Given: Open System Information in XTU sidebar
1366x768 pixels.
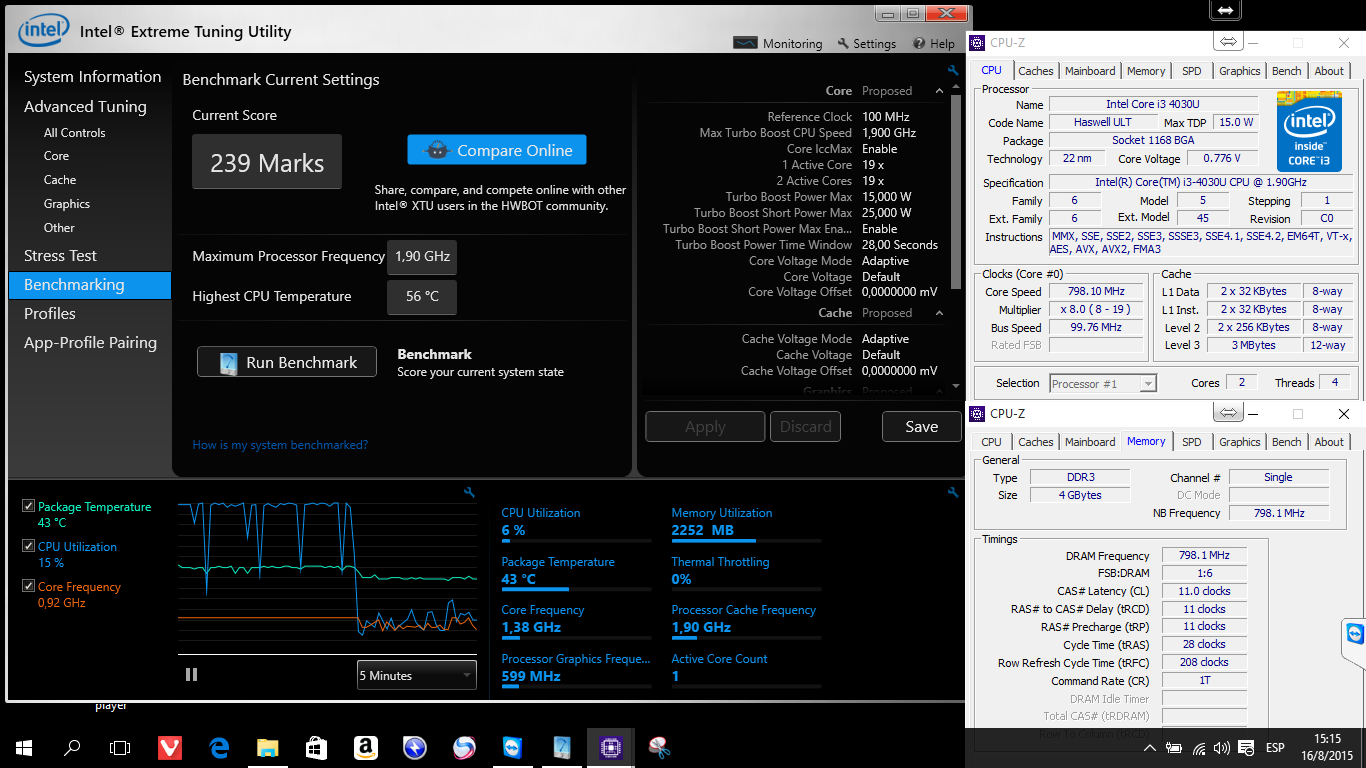Looking at the screenshot, I should point(92,77).
